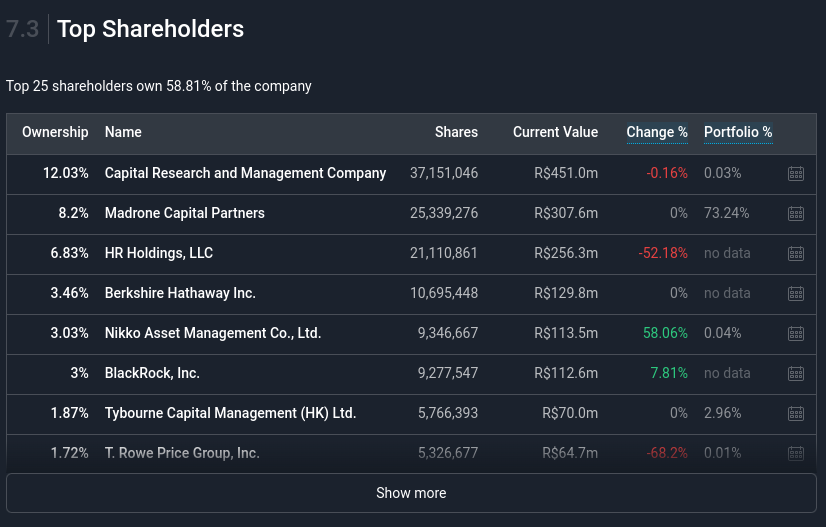Open calendar icon for Nikko Asset Management row

point(795,334)
